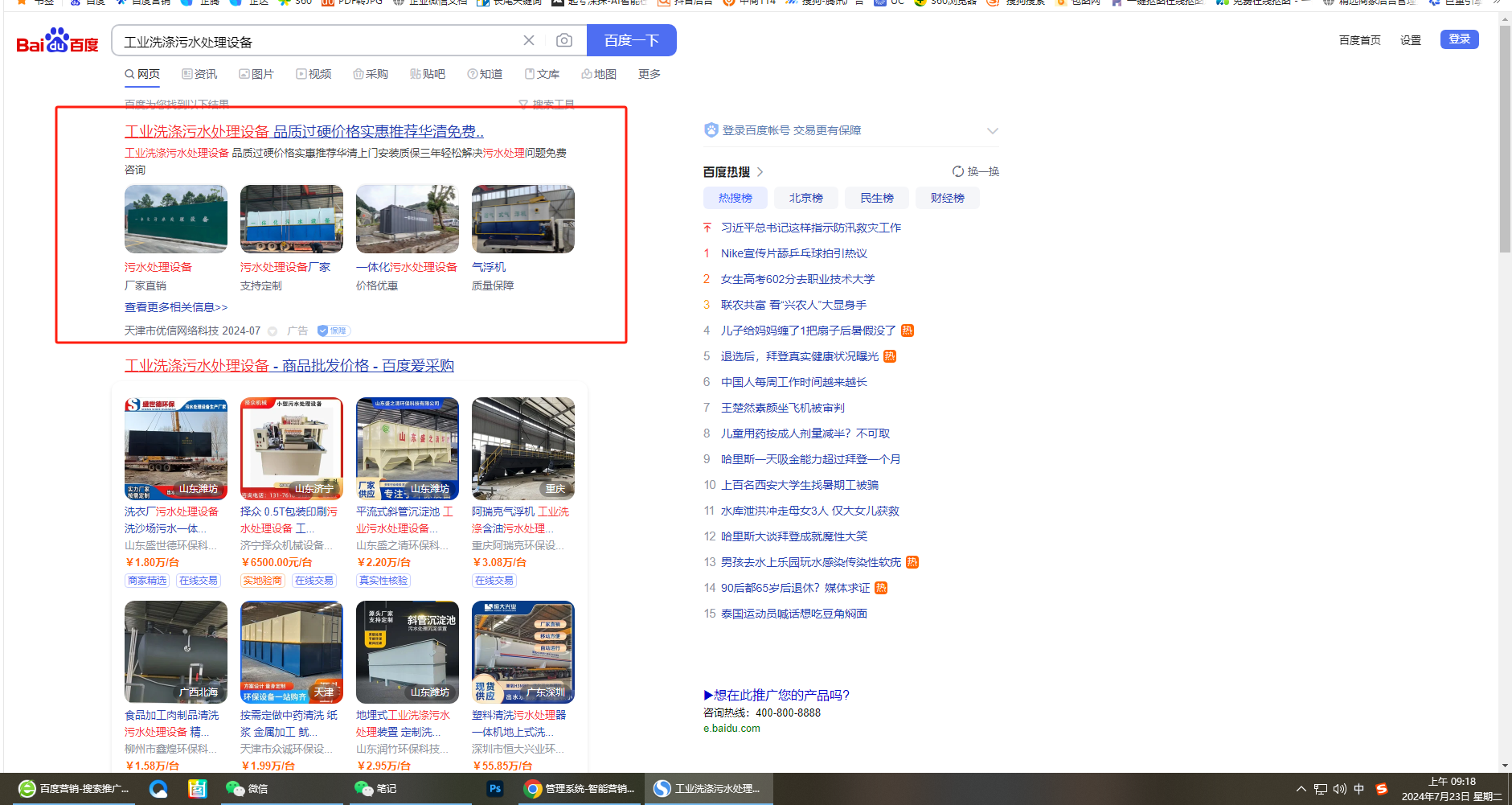The height and width of the screenshot is (805, 1512).
Task: Click inside the Baidu search input field
Action: 318,41
